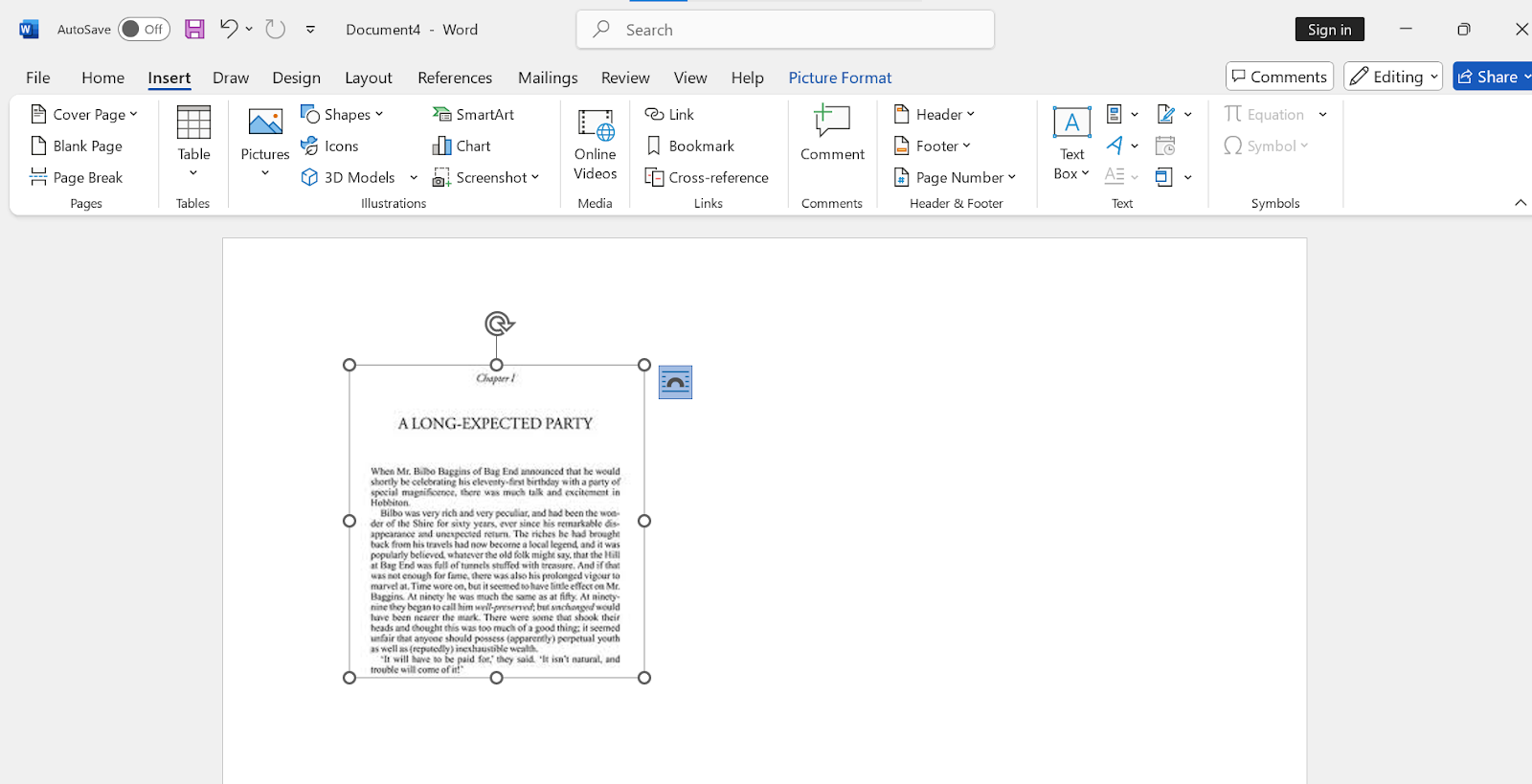Open the References tab
Image resolution: width=1532 pixels, height=784 pixels.
(x=455, y=78)
